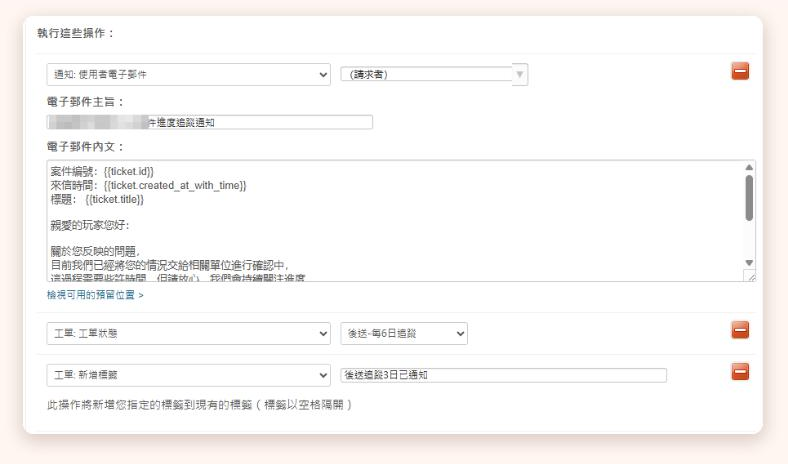This screenshot has height=464, width=788.
Task: Open the 工單: 工單狀態 action dropdown
Action: coord(188,333)
